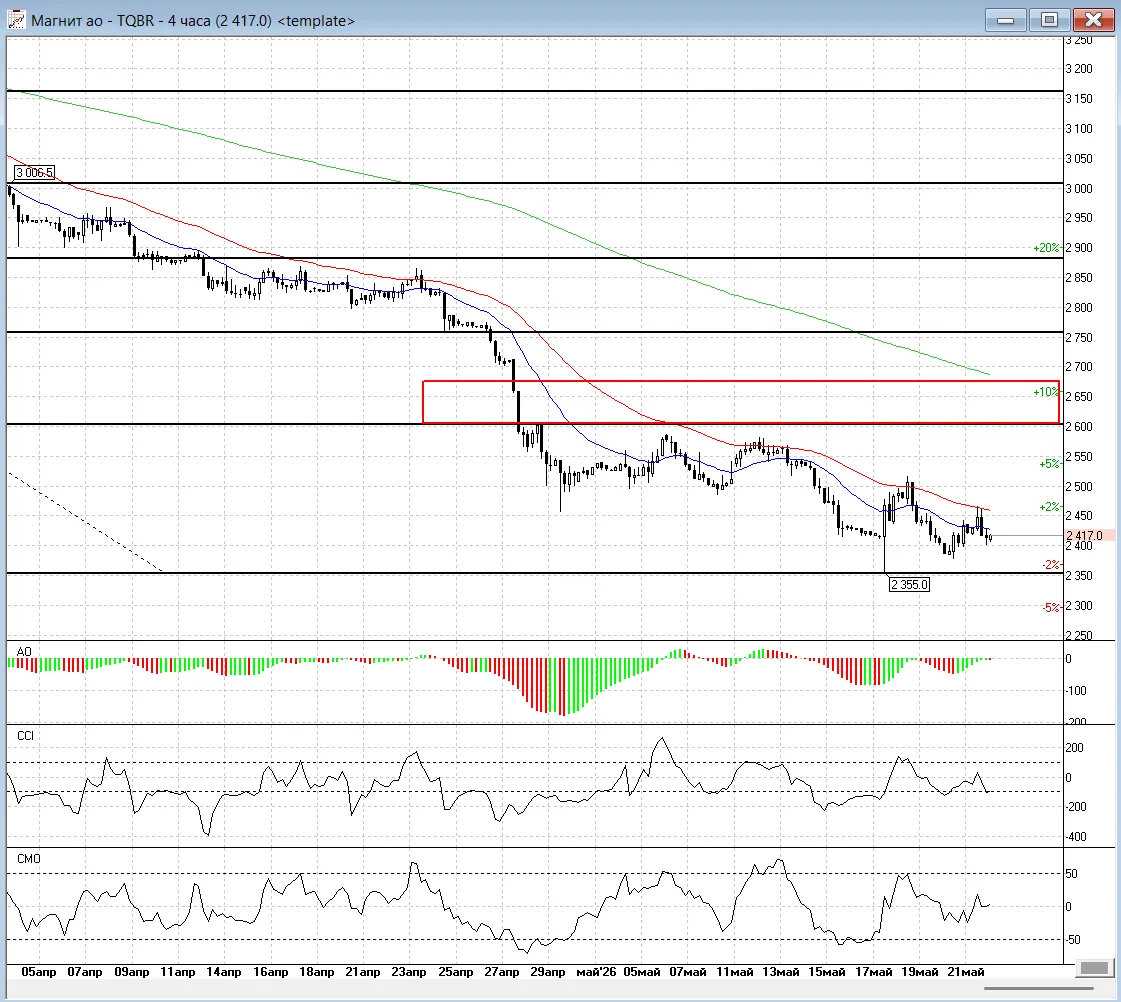Click the -5% level marker
1121x1002 pixels.
1051,607
